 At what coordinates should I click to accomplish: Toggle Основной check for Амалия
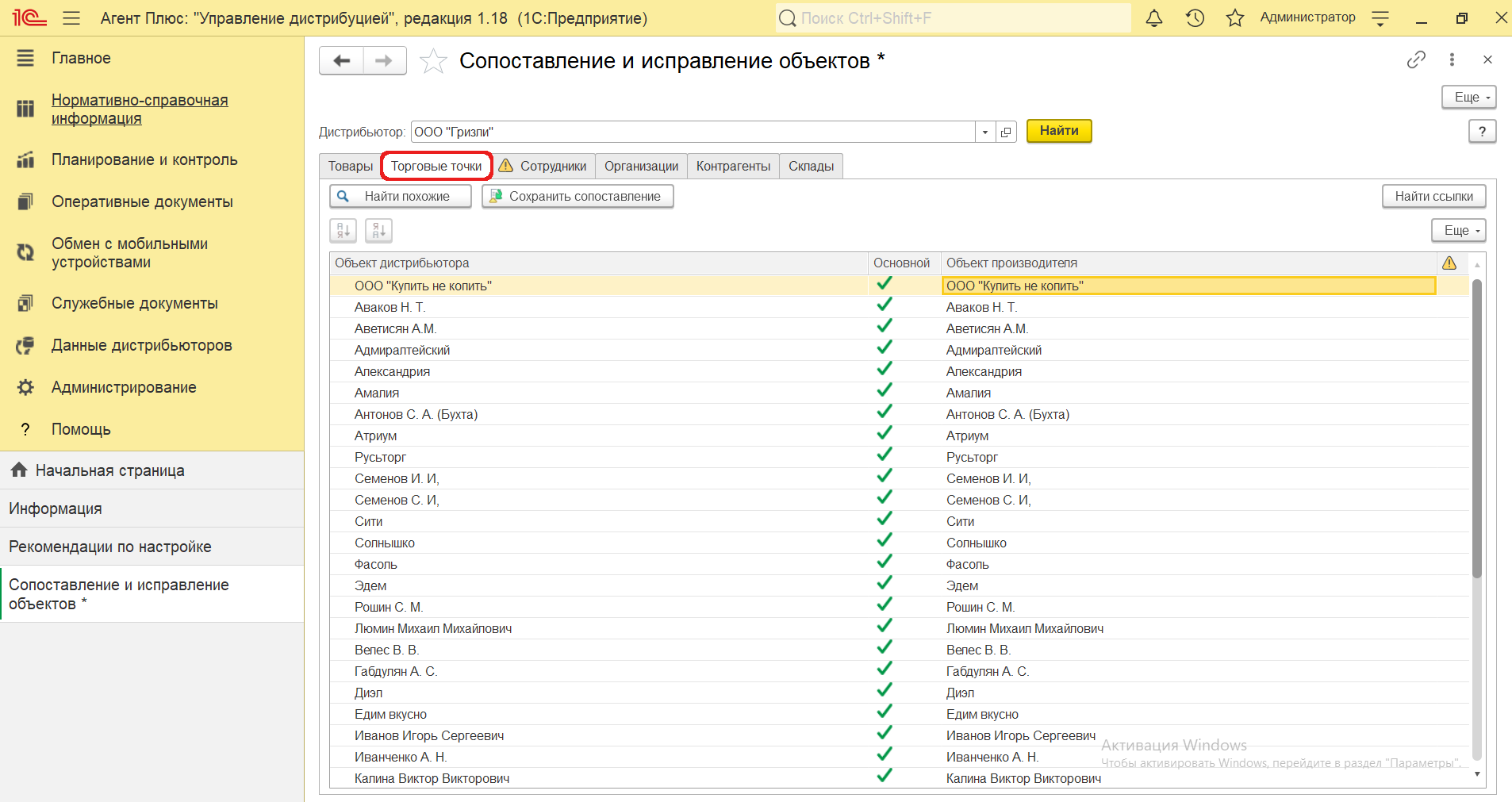coord(885,390)
